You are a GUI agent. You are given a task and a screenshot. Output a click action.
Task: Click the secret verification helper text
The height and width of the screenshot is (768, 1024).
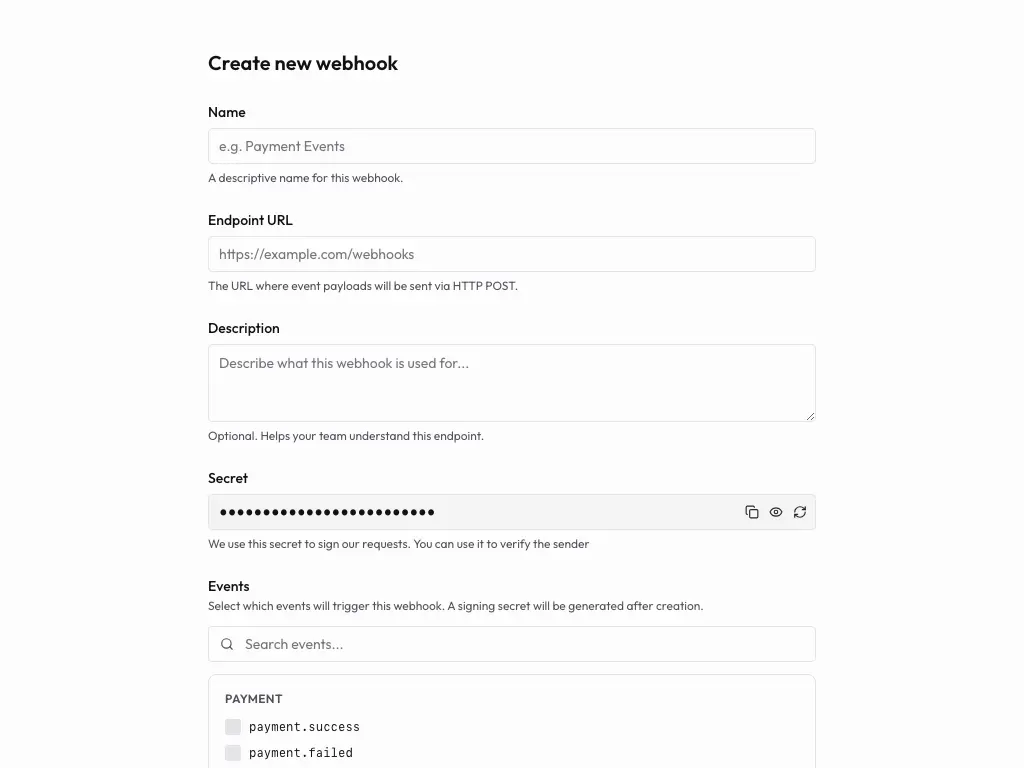coord(397,544)
